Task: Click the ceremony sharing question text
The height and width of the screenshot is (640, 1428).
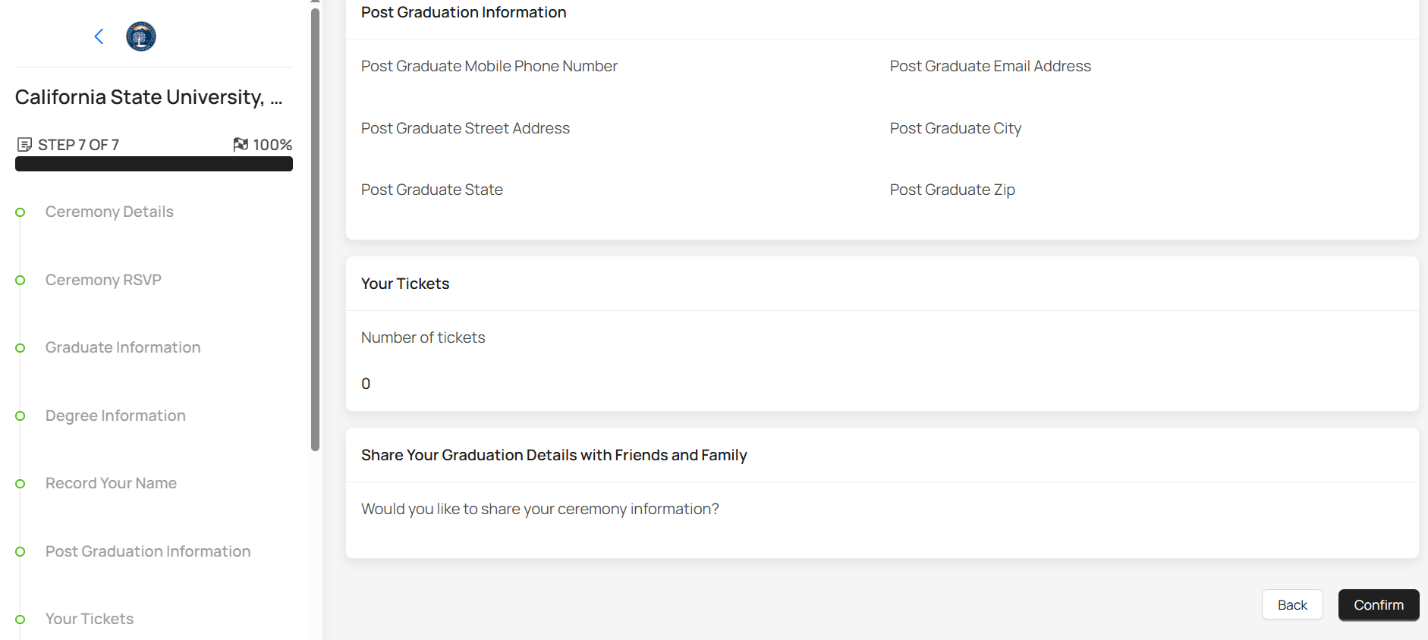Action: pos(540,508)
